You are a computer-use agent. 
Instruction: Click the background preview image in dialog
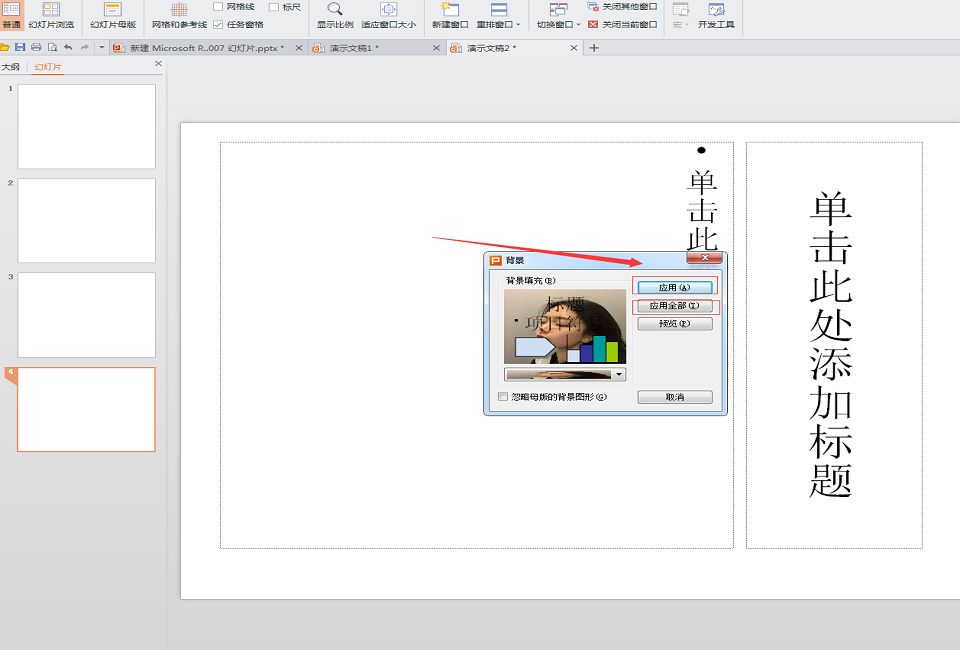[x=564, y=326]
